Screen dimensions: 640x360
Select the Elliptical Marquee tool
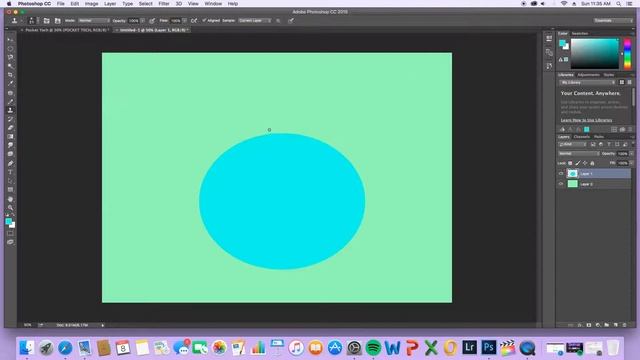click(x=10, y=49)
